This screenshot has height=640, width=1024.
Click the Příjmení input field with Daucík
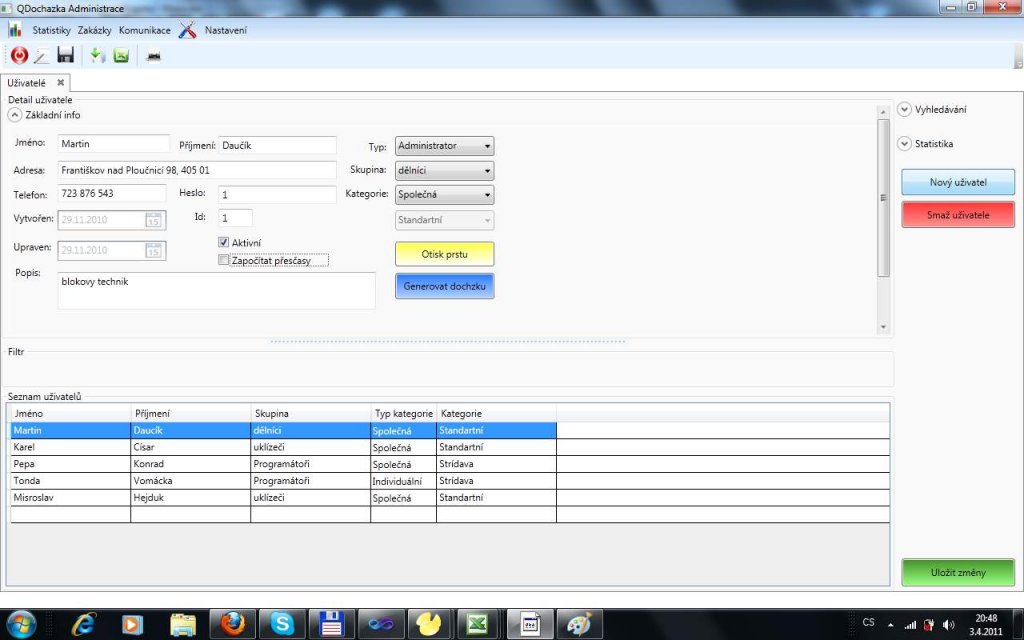278,145
